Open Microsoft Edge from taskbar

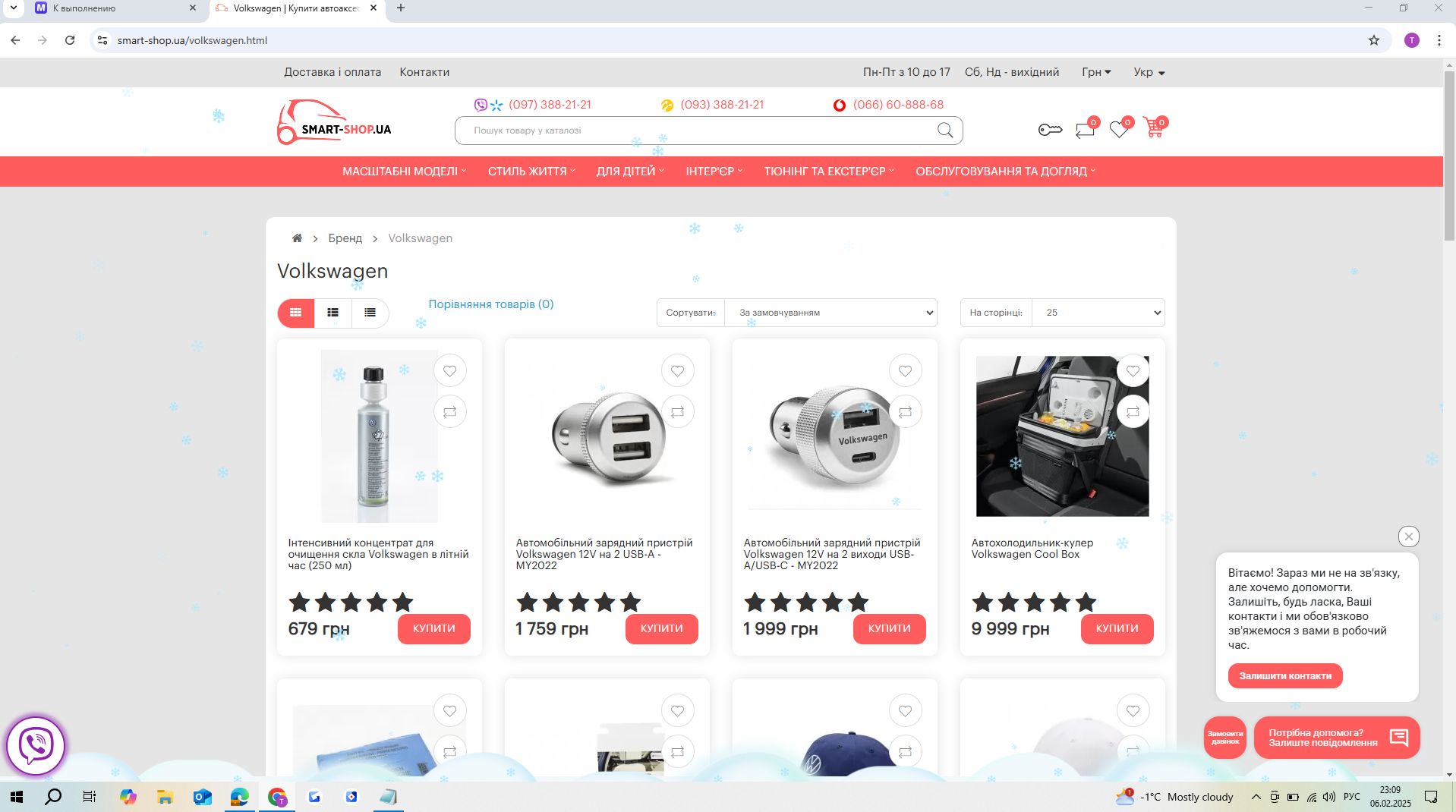239,797
